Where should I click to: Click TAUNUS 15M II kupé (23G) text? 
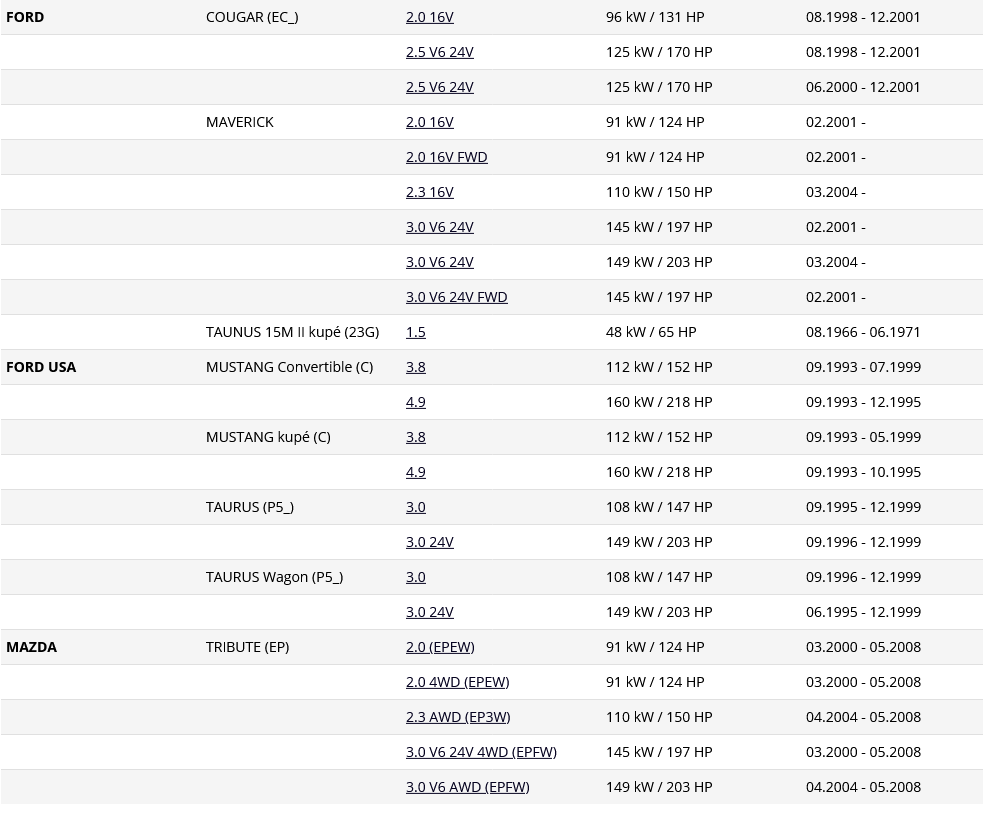click(x=292, y=332)
